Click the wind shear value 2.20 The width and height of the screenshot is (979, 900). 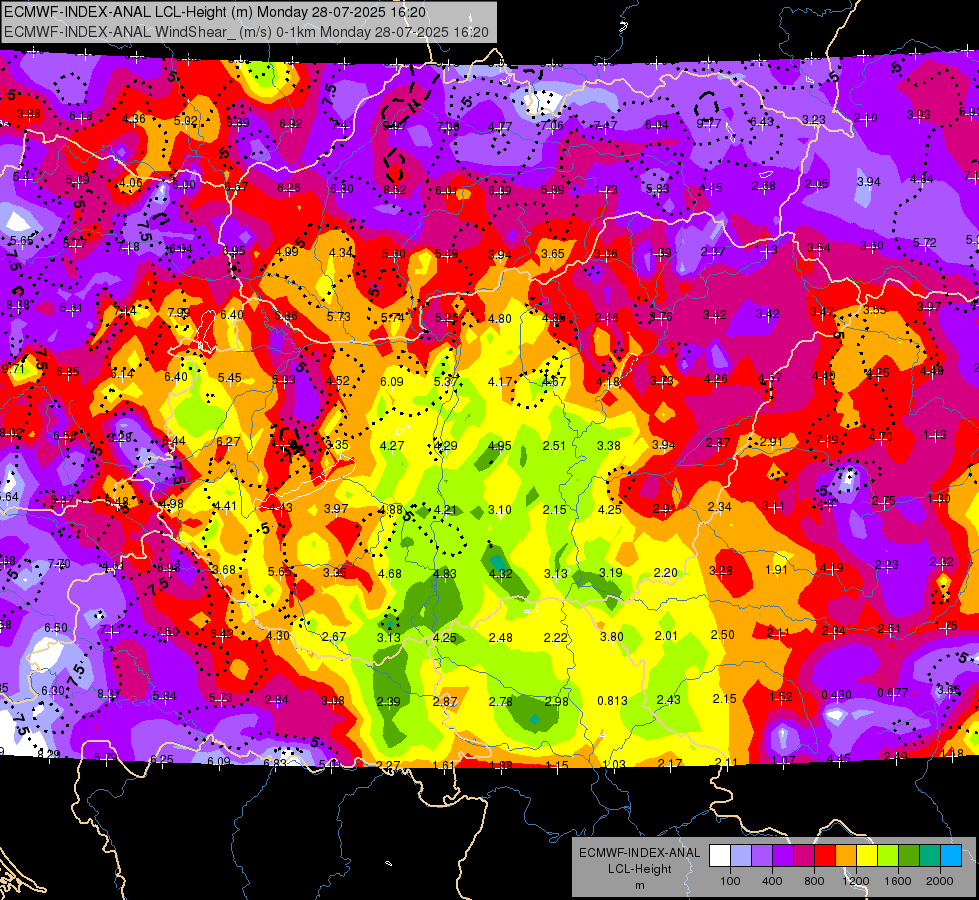click(x=666, y=572)
